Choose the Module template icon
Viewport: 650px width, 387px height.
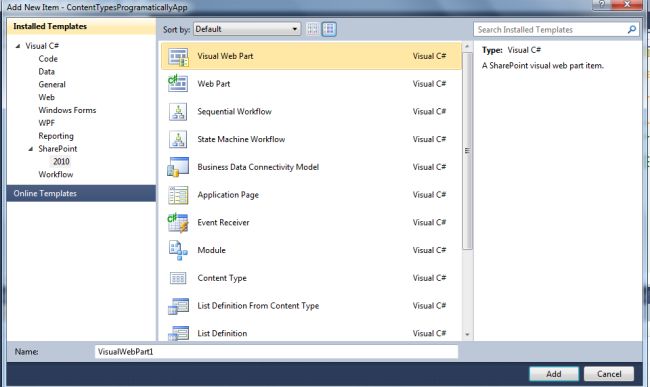point(178,250)
